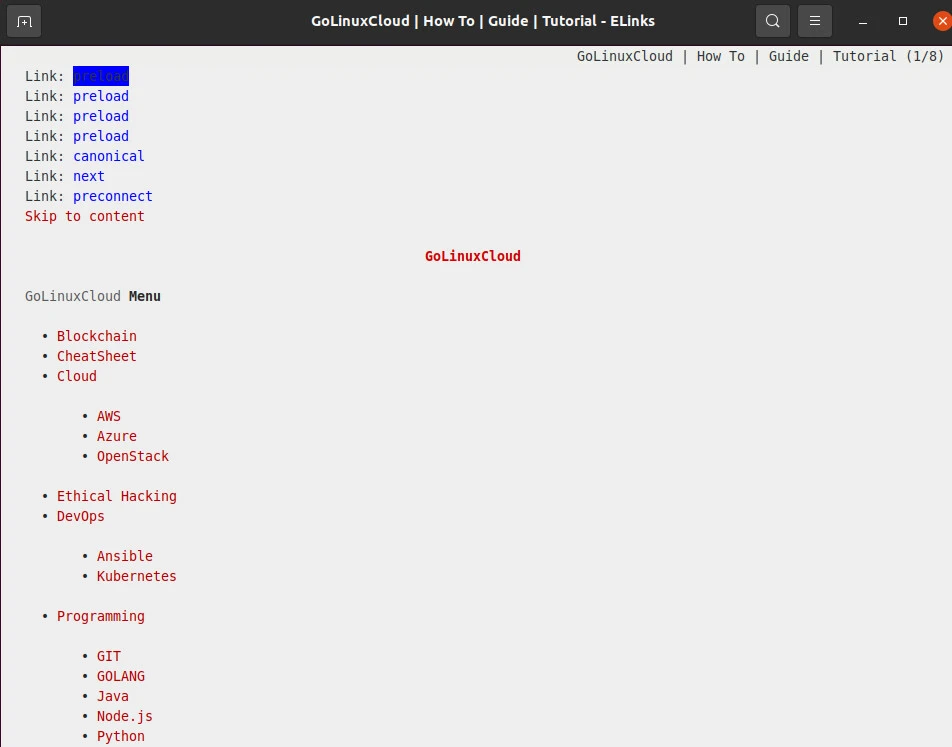Open the preconnect link
The height and width of the screenshot is (747, 952).
pos(112,196)
